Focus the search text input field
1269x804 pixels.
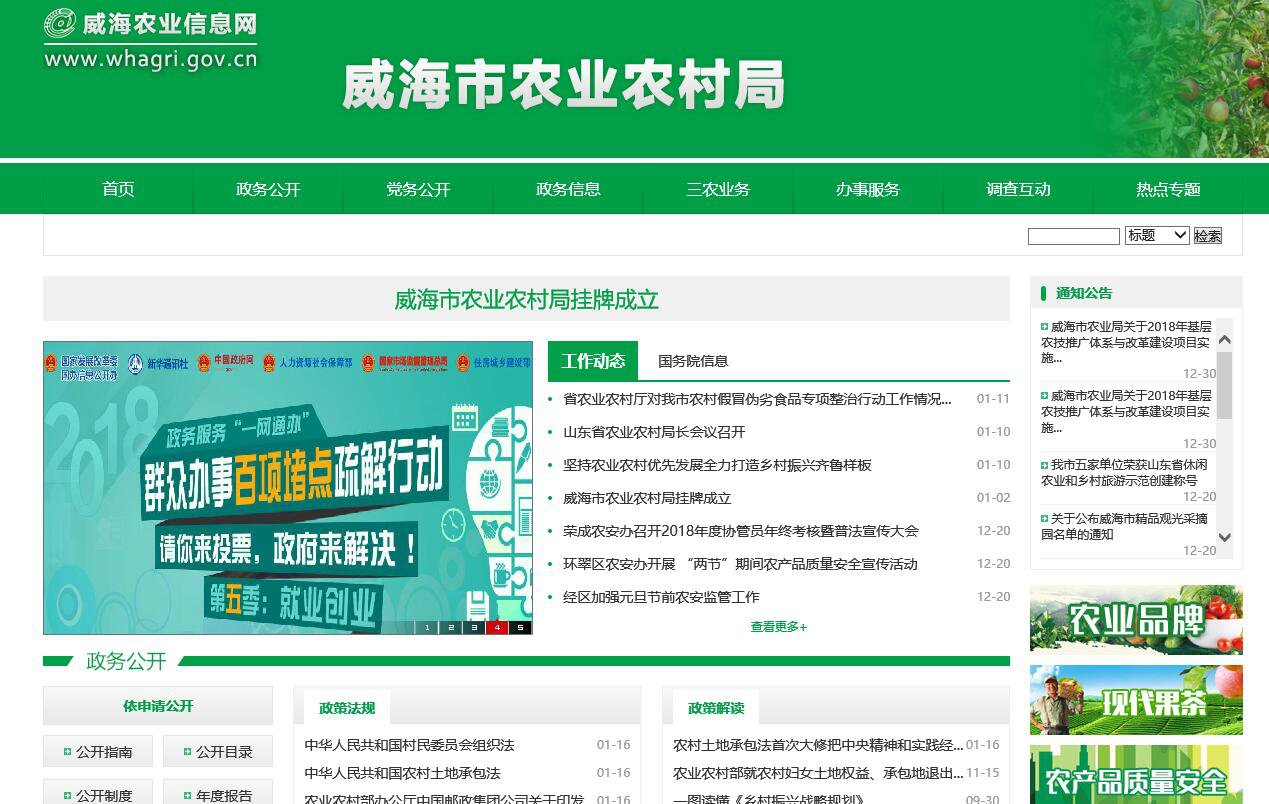tap(1073, 236)
